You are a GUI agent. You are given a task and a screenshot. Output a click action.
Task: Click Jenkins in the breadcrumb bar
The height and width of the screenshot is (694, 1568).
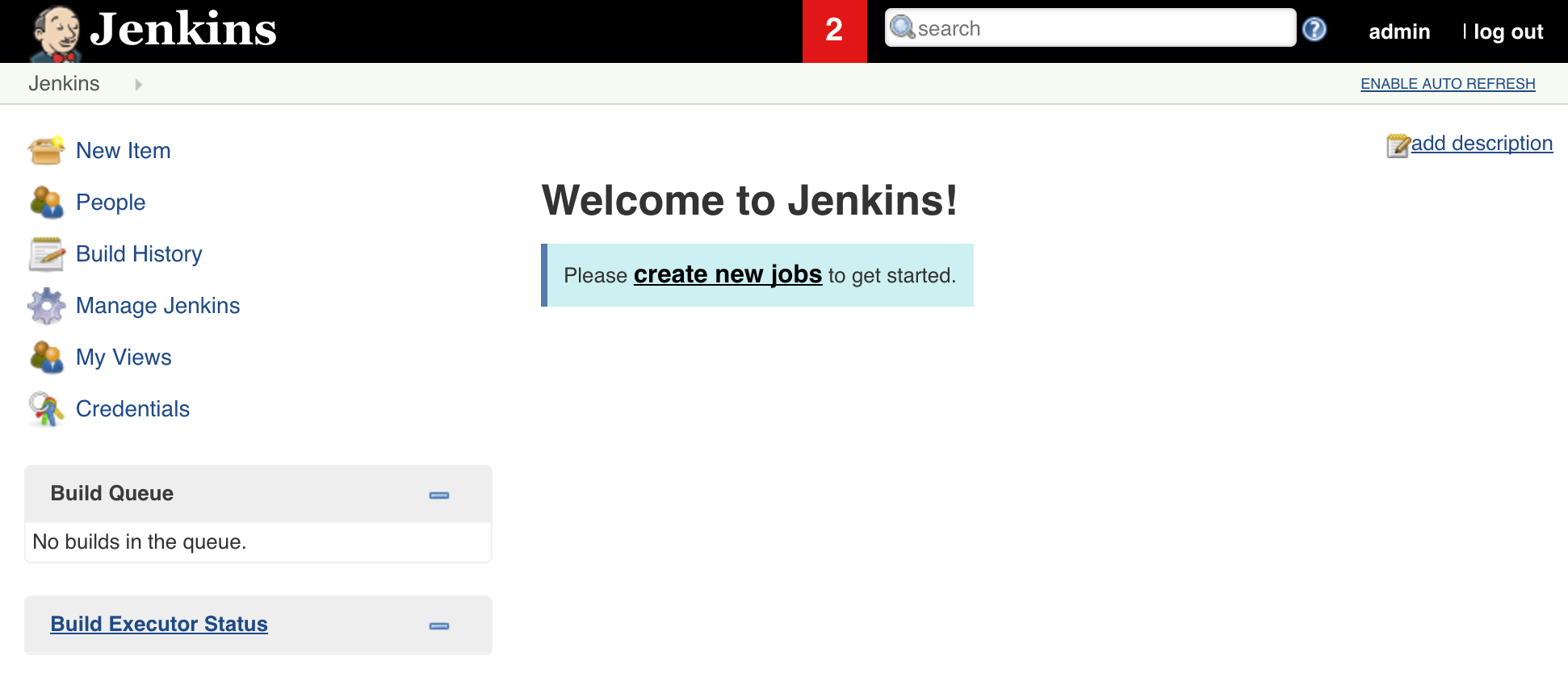(64, 84)
